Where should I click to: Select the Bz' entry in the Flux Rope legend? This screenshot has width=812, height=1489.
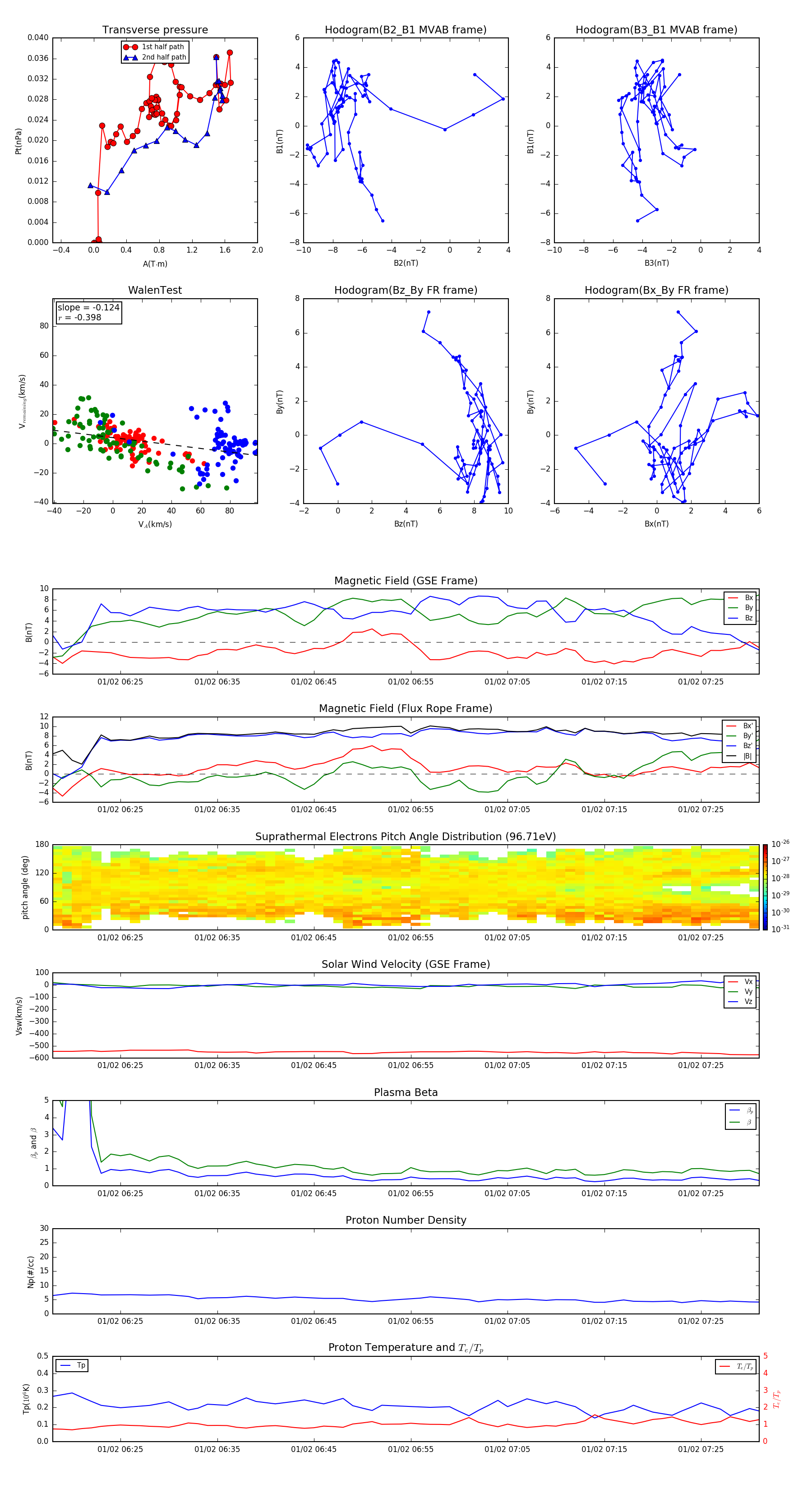coord(739,746)
